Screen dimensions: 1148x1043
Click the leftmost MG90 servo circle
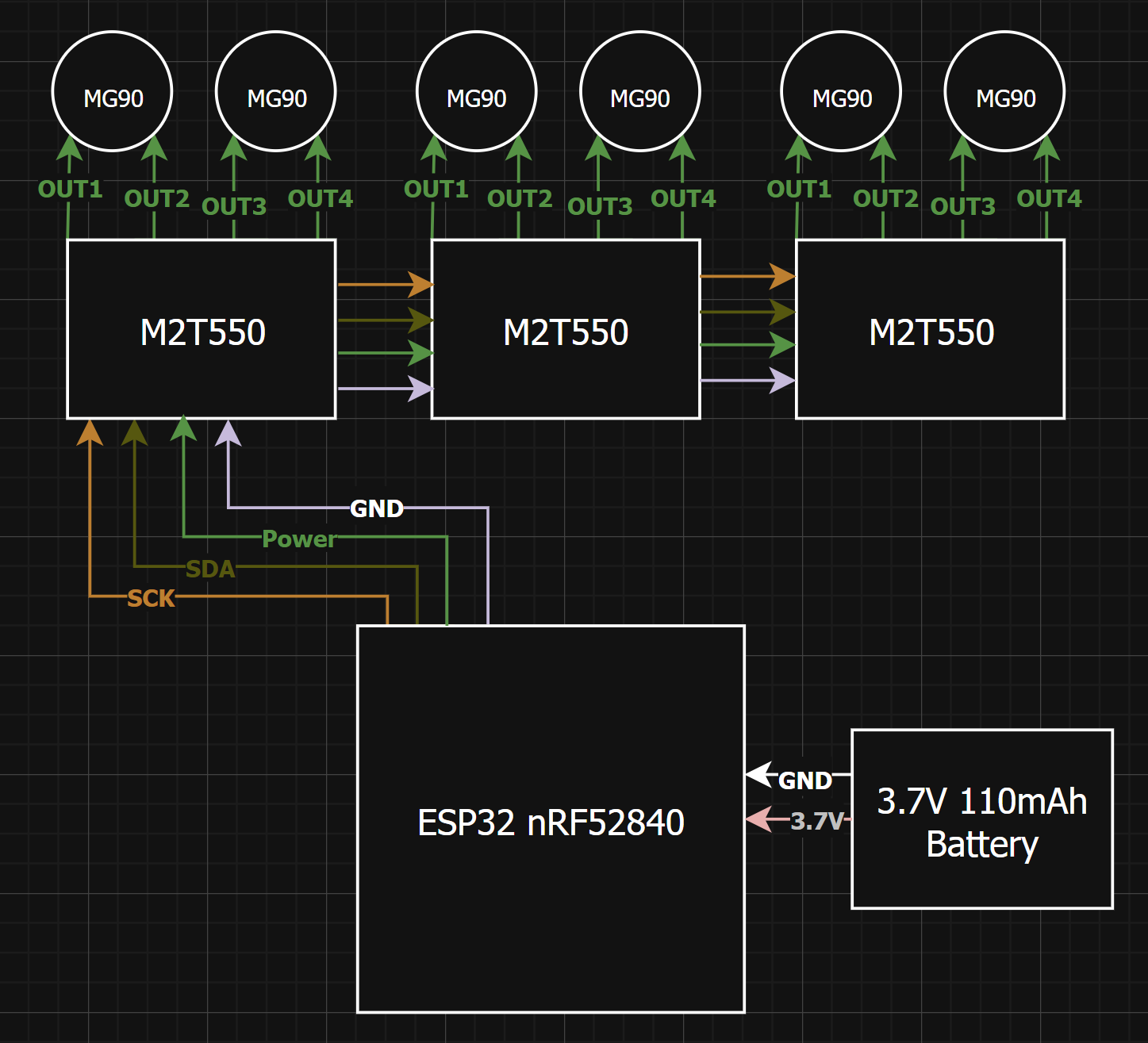[113, 91]
